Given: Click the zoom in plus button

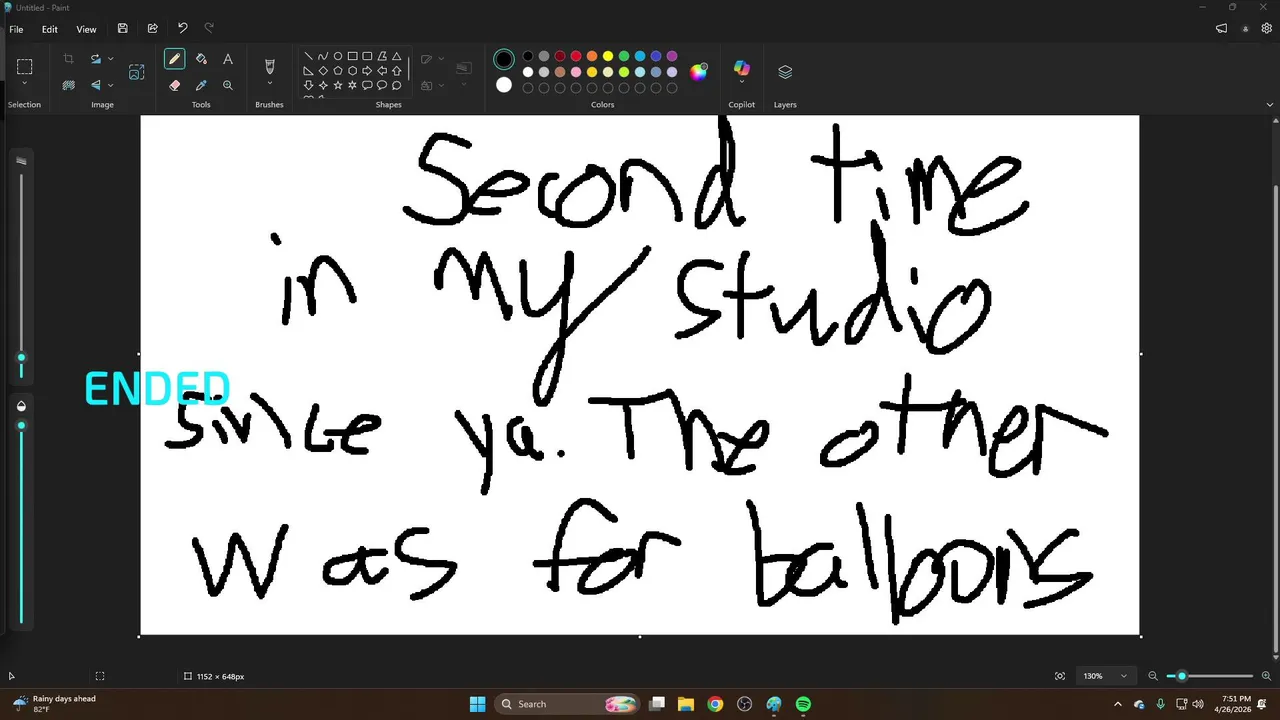Looking at the screenshot, I should (x=1266, y=676).
